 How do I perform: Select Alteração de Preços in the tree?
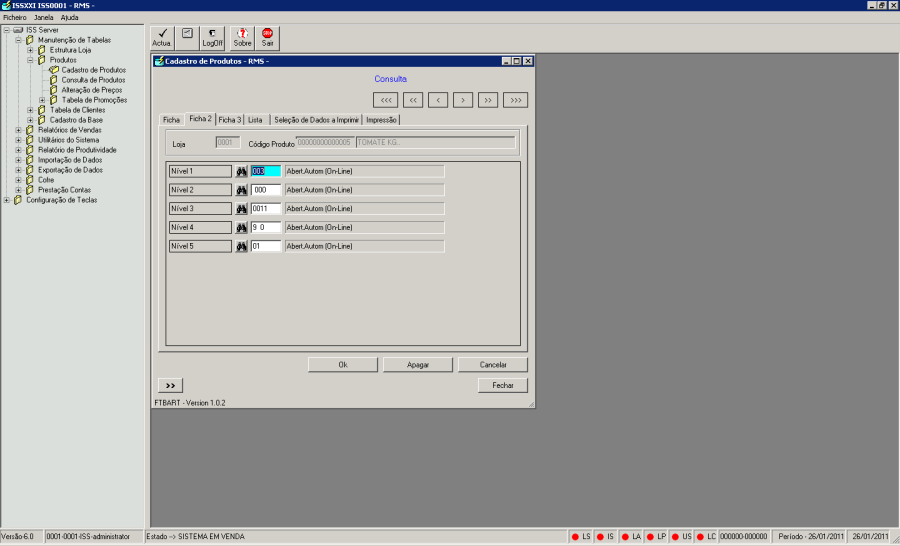tap(92, 90)
